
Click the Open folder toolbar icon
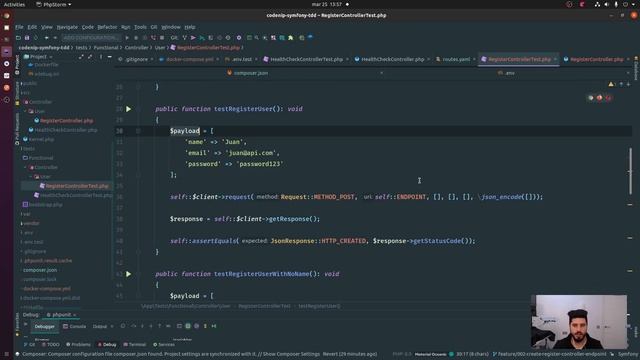pyautogui.click(x=18, y=38)
